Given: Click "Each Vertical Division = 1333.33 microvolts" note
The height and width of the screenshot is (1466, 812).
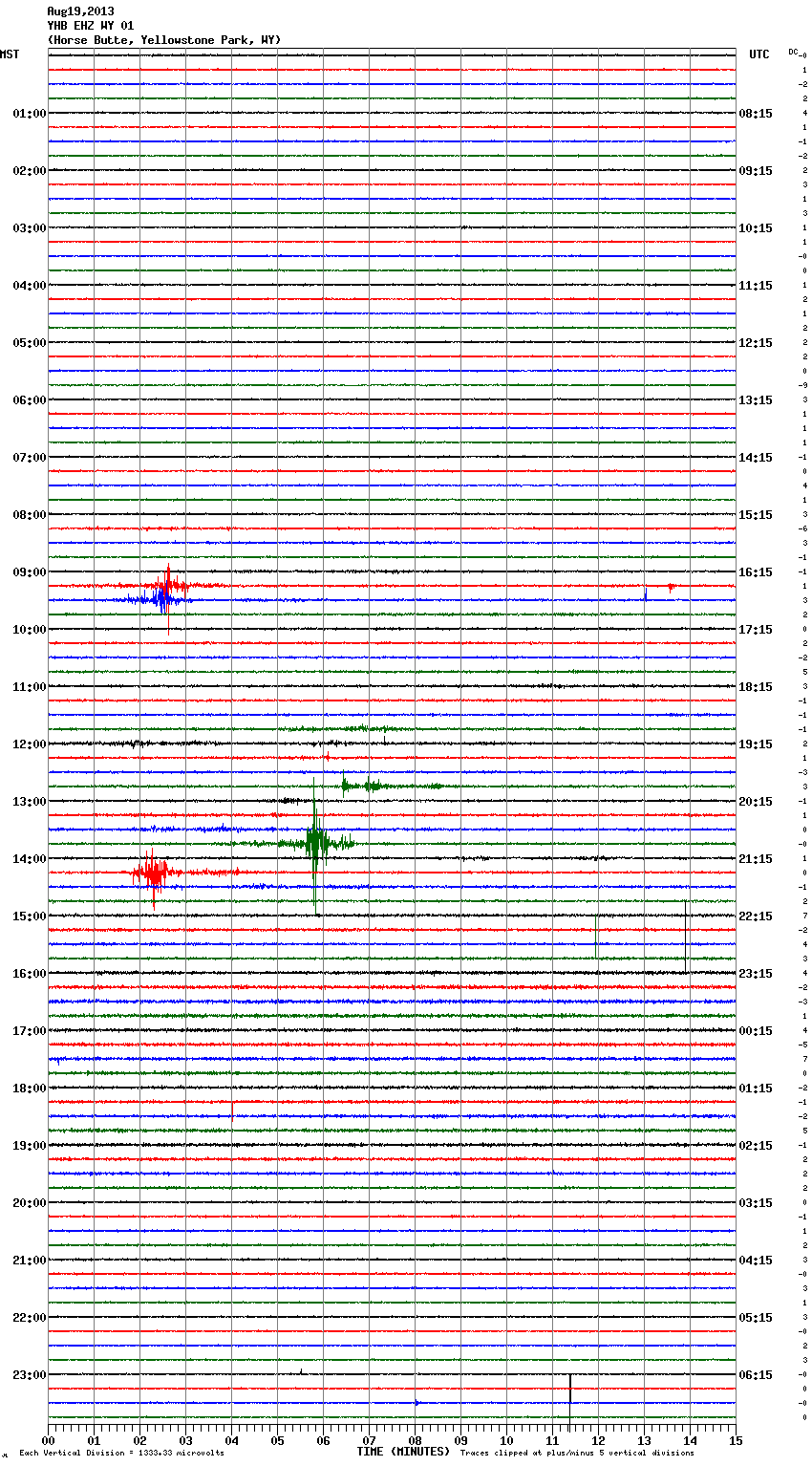Looking at the screenshot, I should pos(121,1454).
